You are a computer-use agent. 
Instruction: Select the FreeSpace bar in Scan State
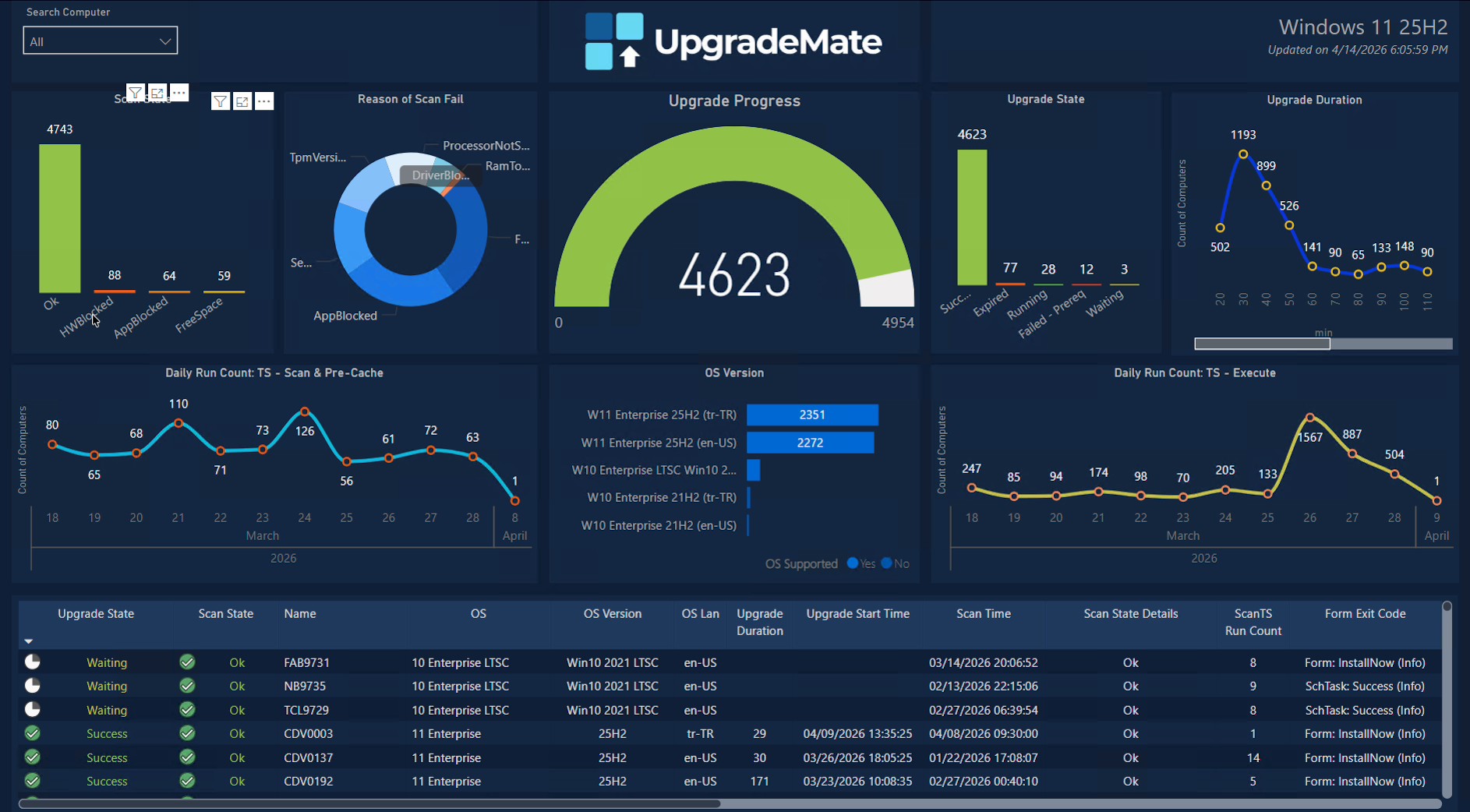point(224,292)
